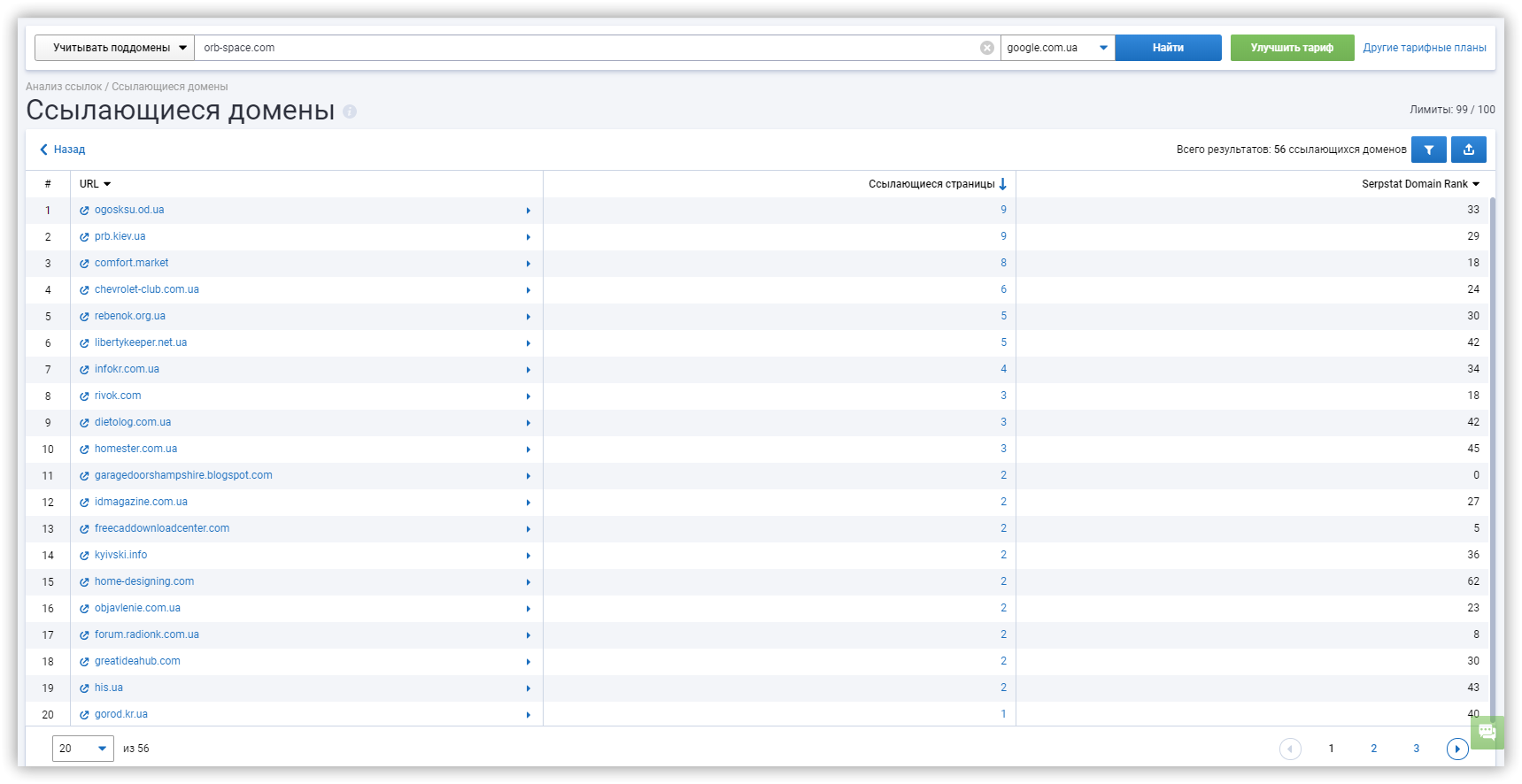Open homester.com.ua external link icon

tap(84, 450)
